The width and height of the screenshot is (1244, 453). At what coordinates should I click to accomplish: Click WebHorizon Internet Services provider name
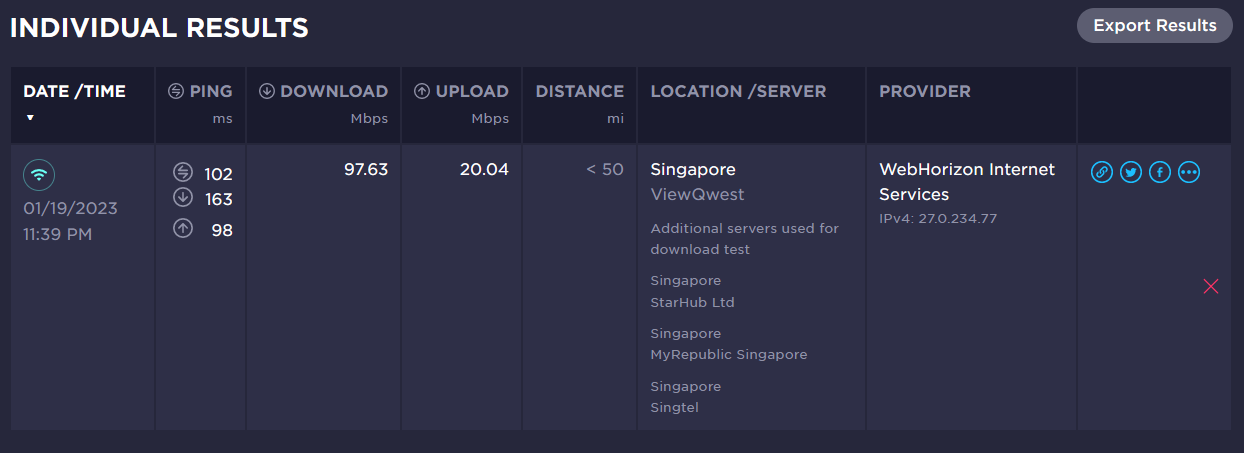[967, 182]
